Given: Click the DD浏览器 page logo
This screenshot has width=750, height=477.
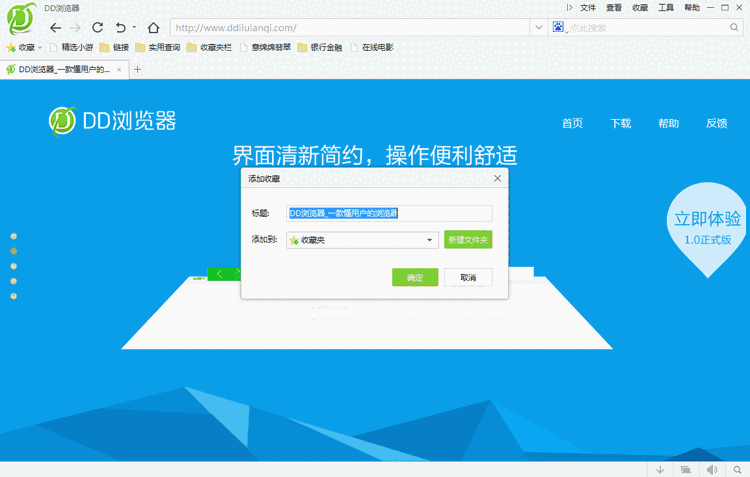Looking at the screenshot, I should [113, 121].
